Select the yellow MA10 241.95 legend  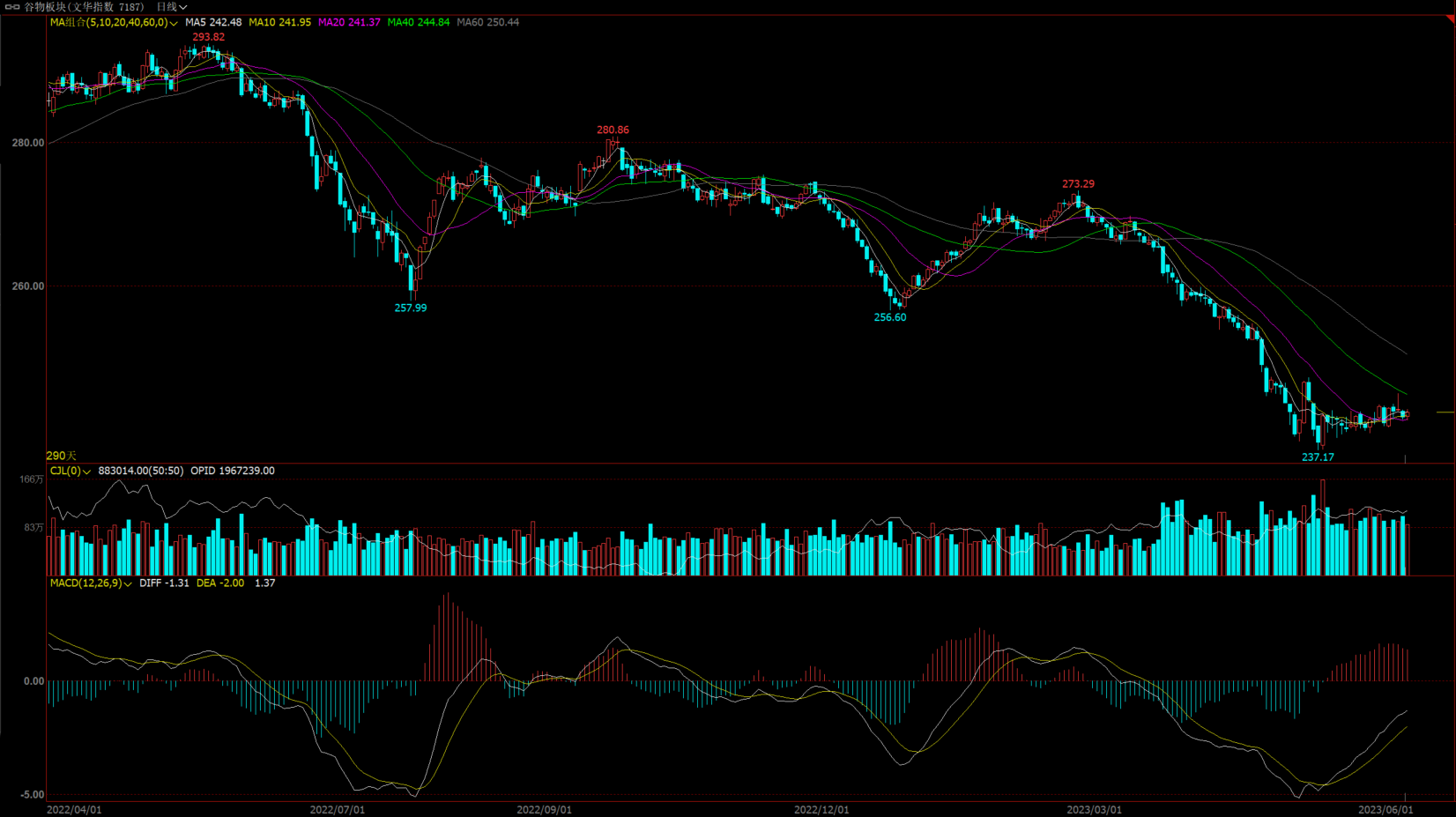279,22
